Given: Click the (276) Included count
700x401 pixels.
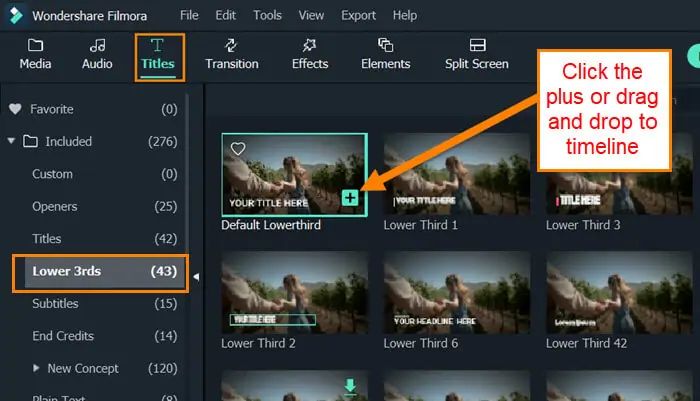Looking at the screenshot, I should pos(163,142).
